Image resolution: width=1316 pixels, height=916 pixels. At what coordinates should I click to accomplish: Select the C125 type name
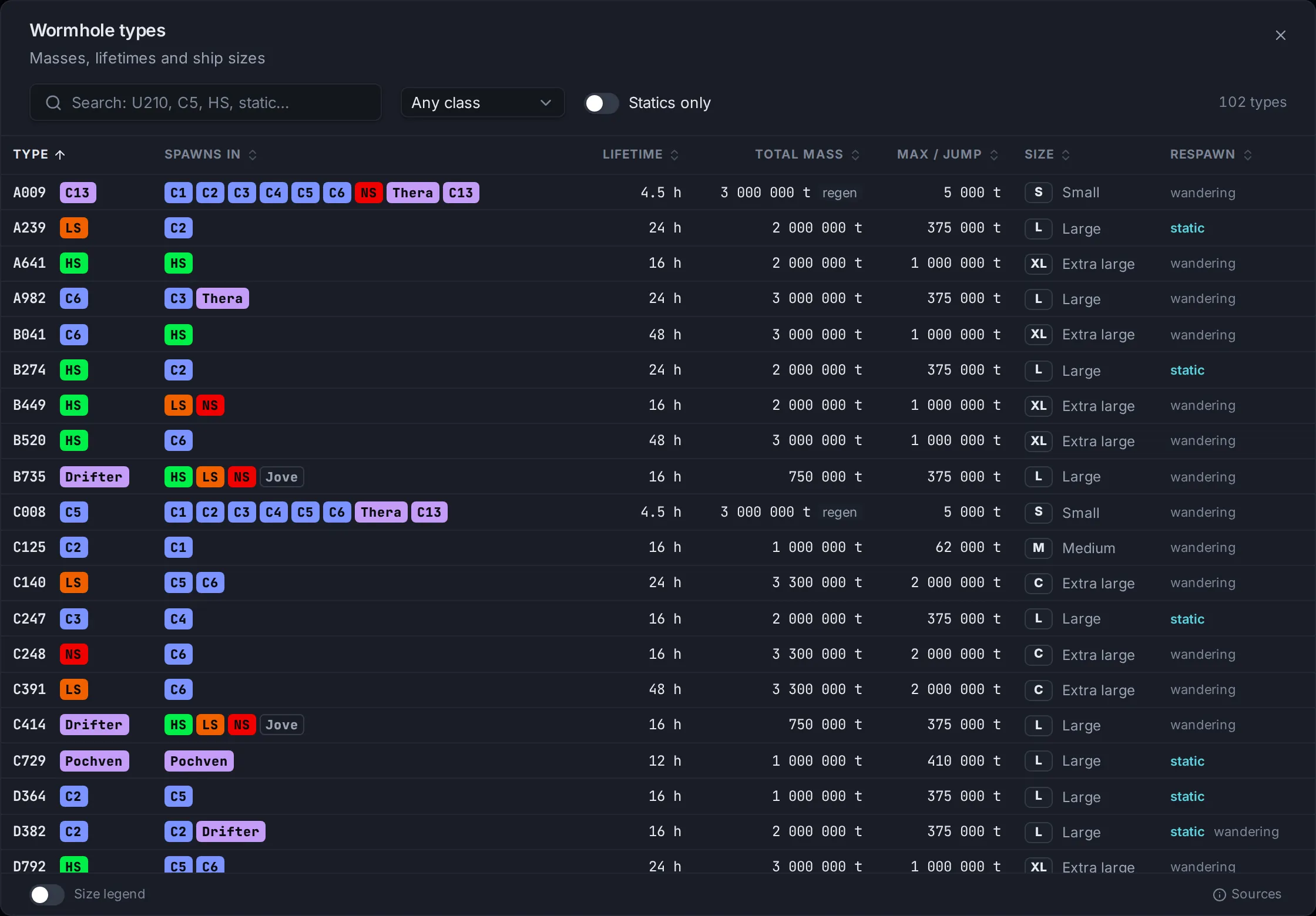(29, 547)
